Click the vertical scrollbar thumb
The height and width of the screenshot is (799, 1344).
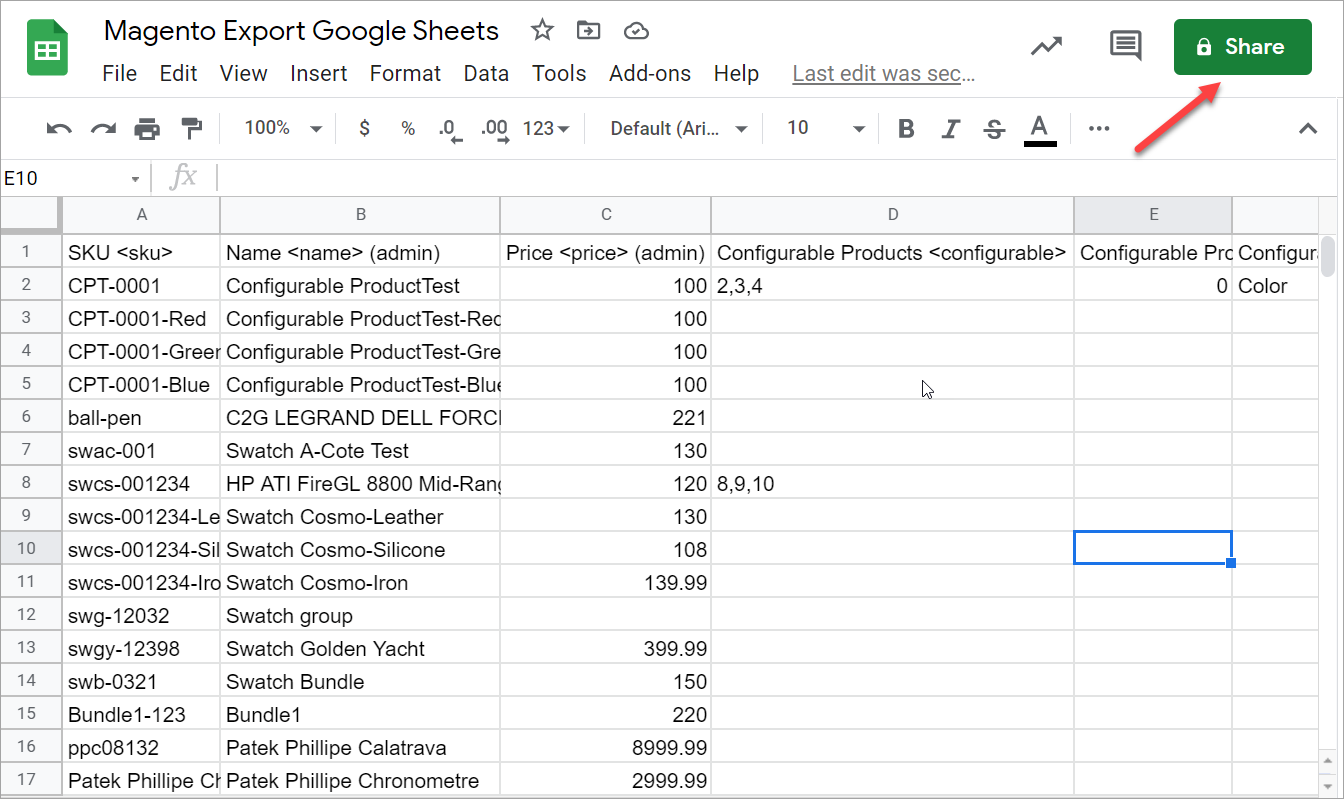click(x=1327, y=256)
